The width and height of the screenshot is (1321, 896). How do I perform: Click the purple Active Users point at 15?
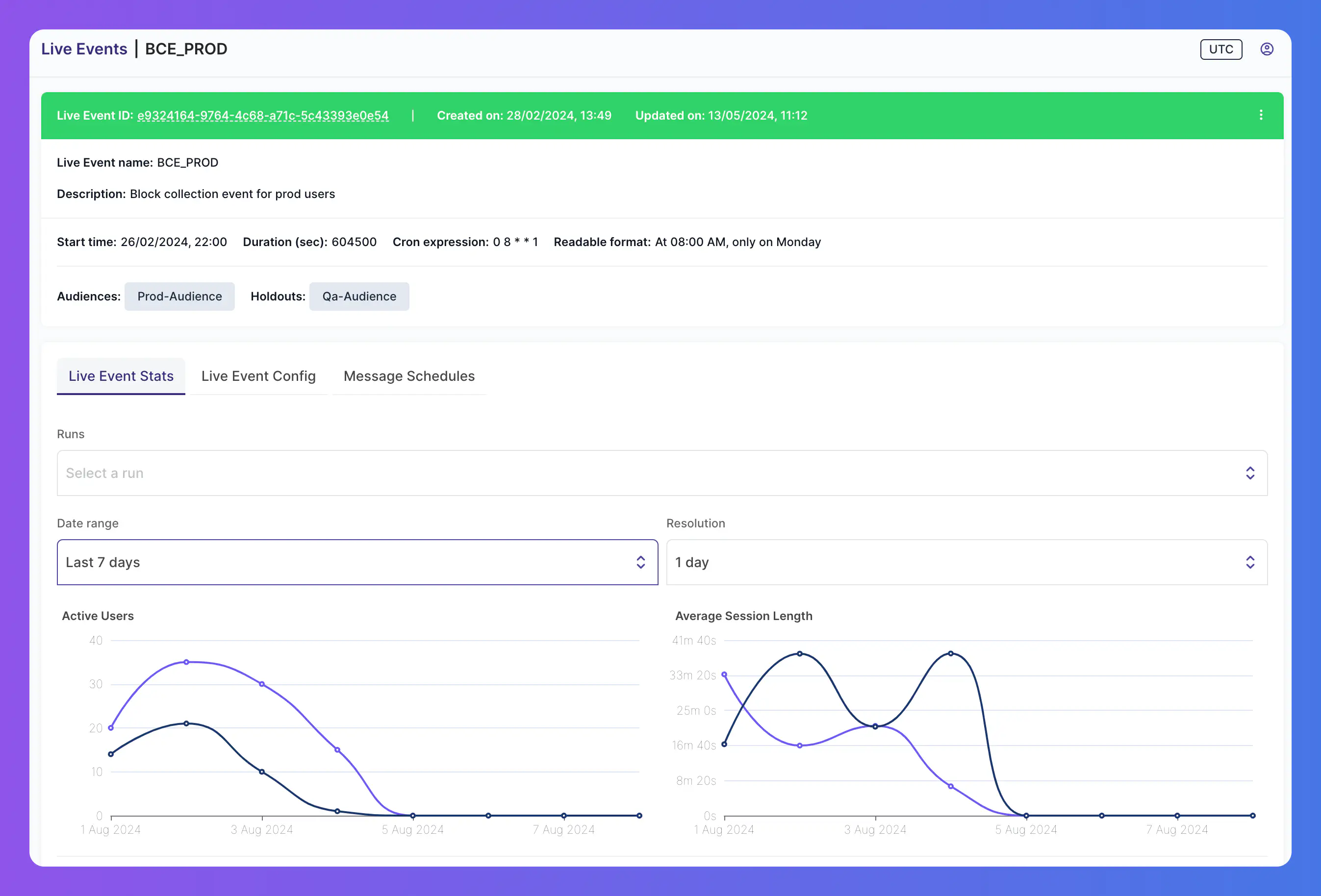click(x=337, y=750)
